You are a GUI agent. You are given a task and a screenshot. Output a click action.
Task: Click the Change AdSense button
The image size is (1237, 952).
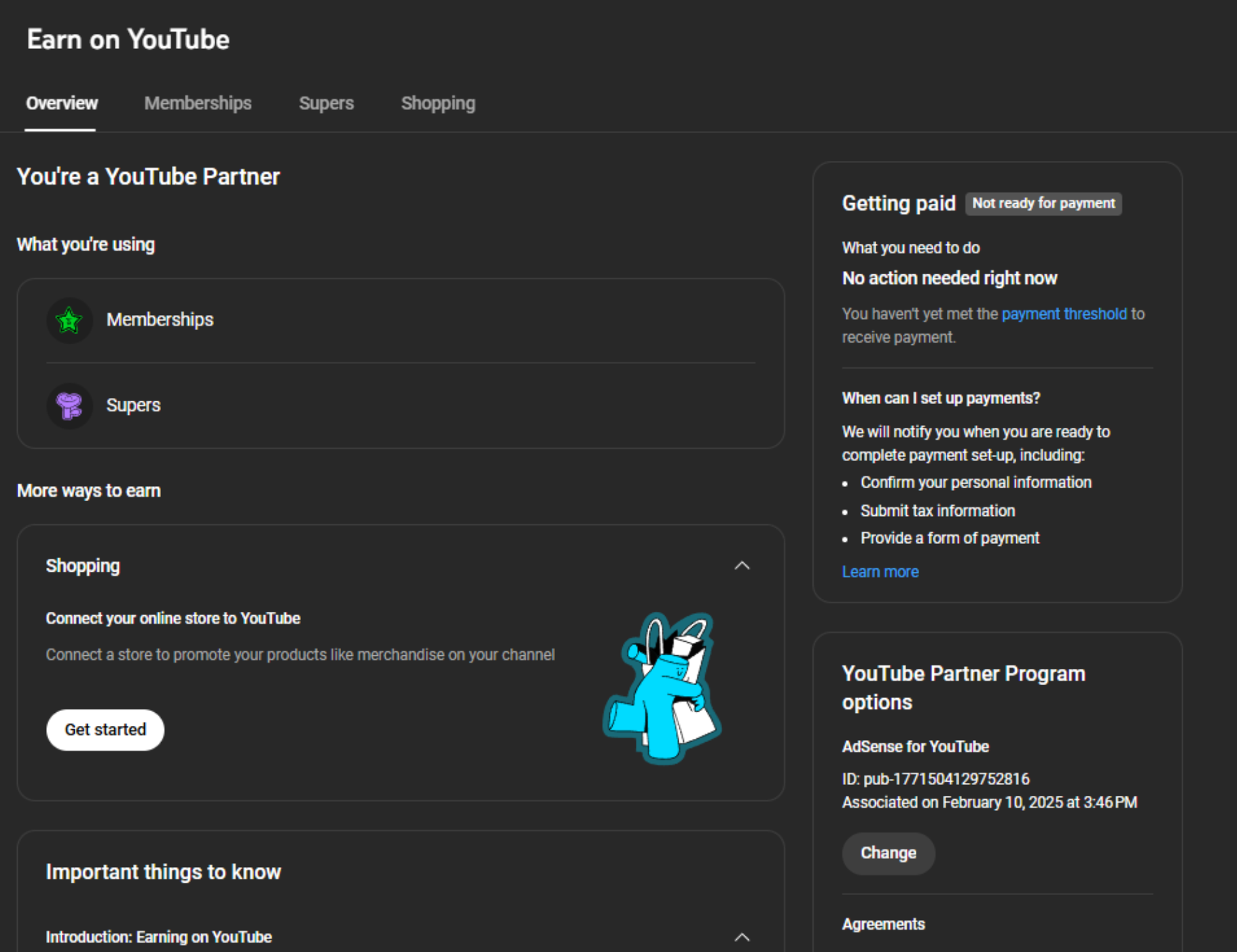click(x=889, y=854)
